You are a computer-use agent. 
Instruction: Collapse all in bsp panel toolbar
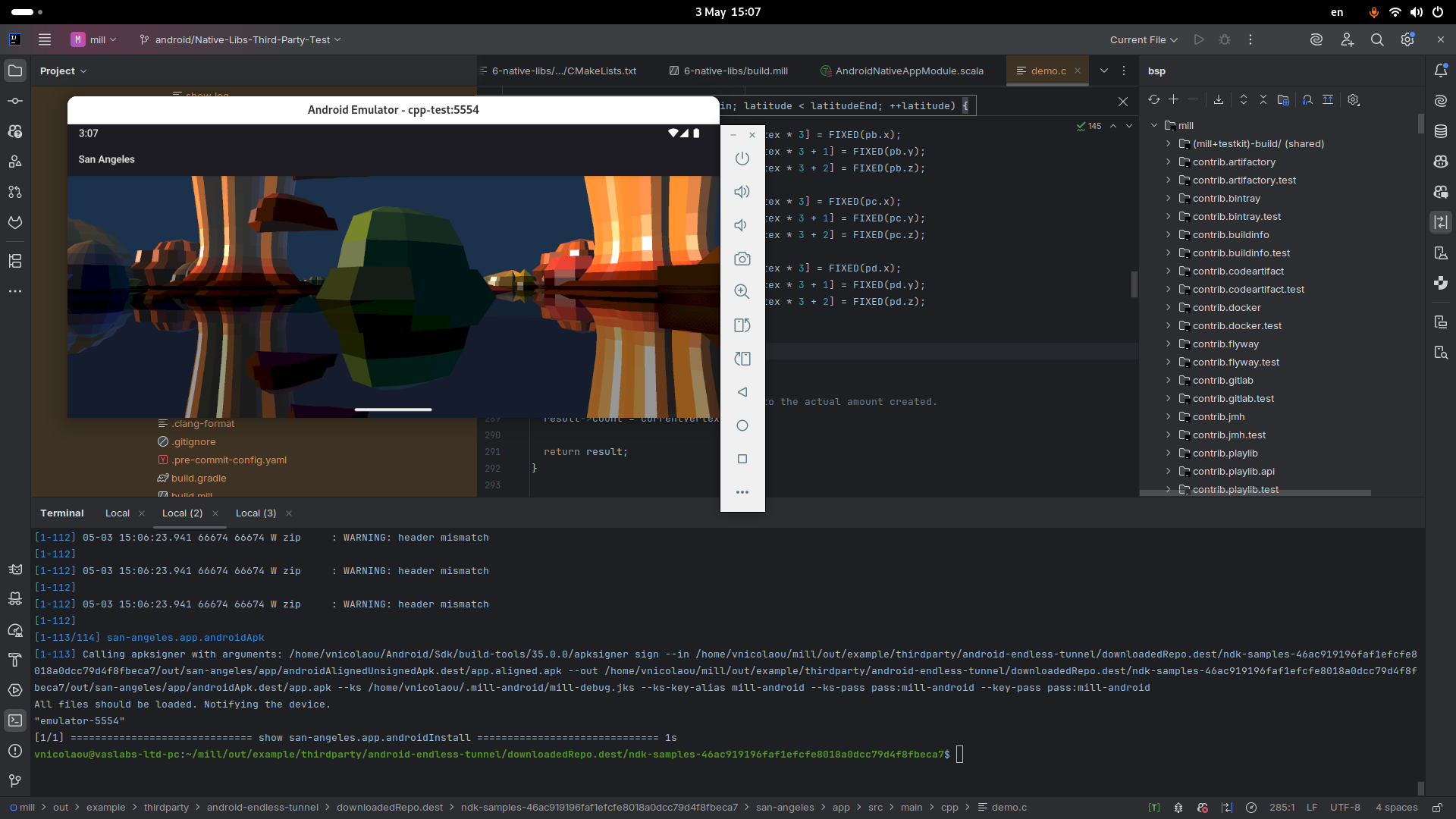1263,99
